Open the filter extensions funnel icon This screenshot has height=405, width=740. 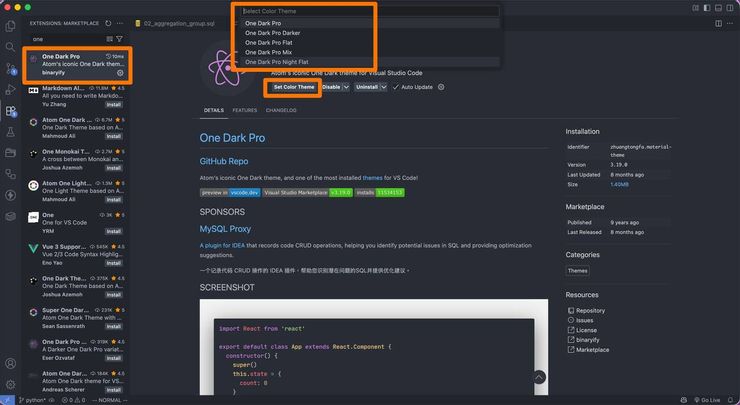tap(119, 39)
